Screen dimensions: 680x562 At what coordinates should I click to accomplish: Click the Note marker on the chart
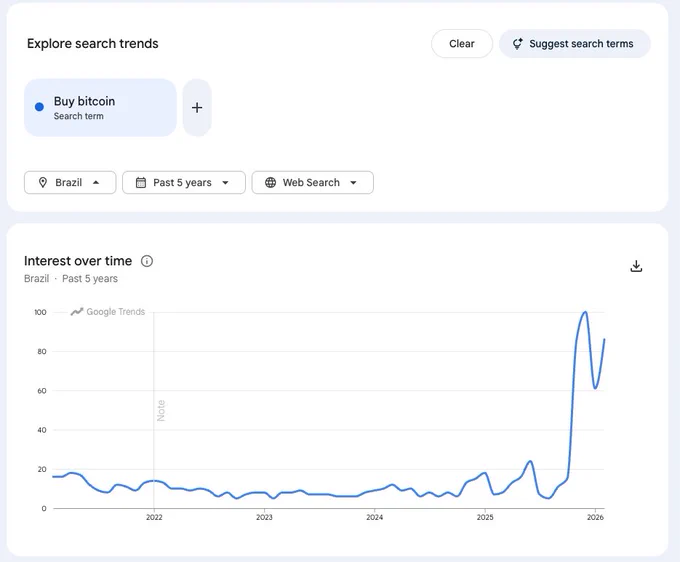pyautogui.click(x=161, y=410)
